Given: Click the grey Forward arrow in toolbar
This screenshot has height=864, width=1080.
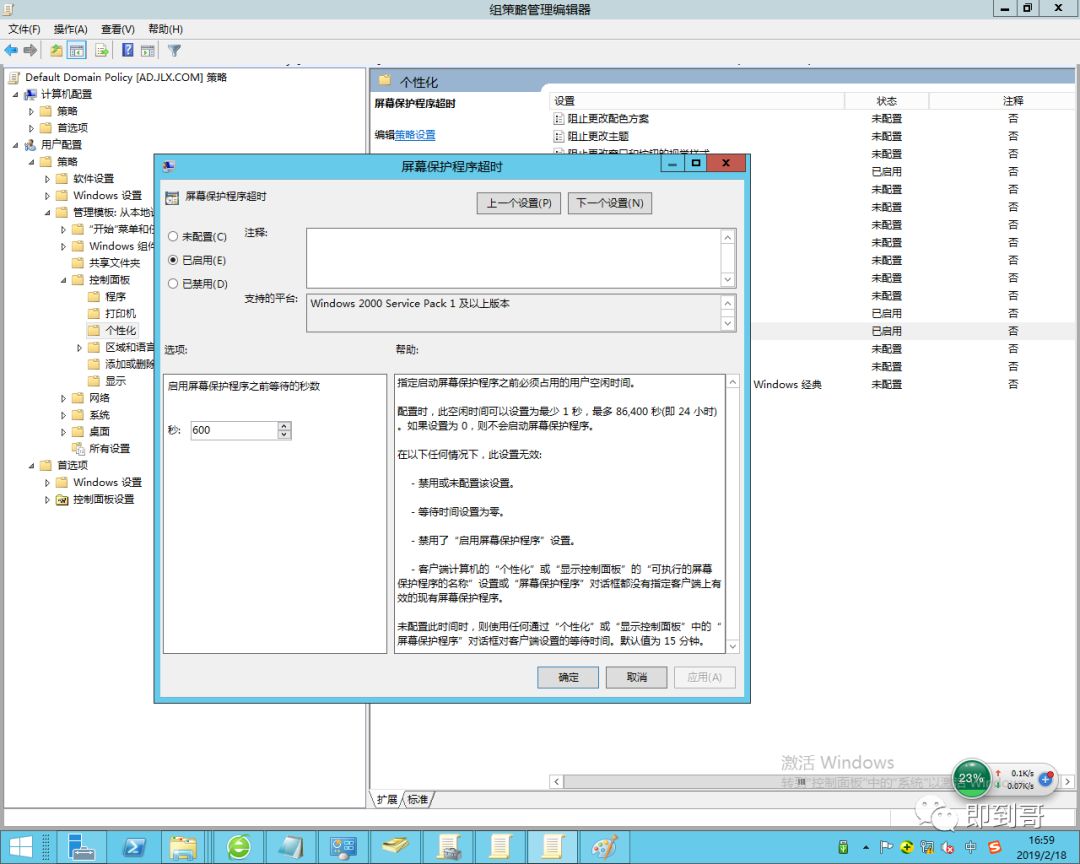Looking at the screenshot, I should click(x=30, y=50).
